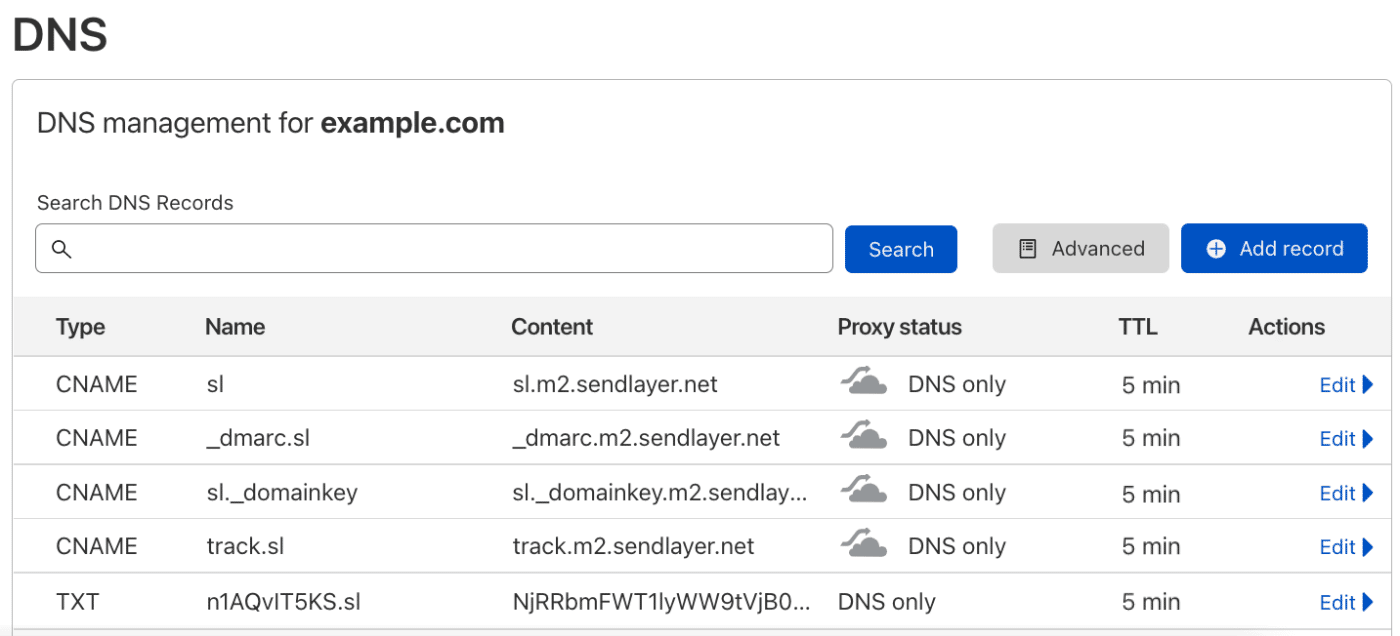This screenshot has width=1400, height=636.
Task: Click the plus icon on Add record
Action: coord(1216,248)
